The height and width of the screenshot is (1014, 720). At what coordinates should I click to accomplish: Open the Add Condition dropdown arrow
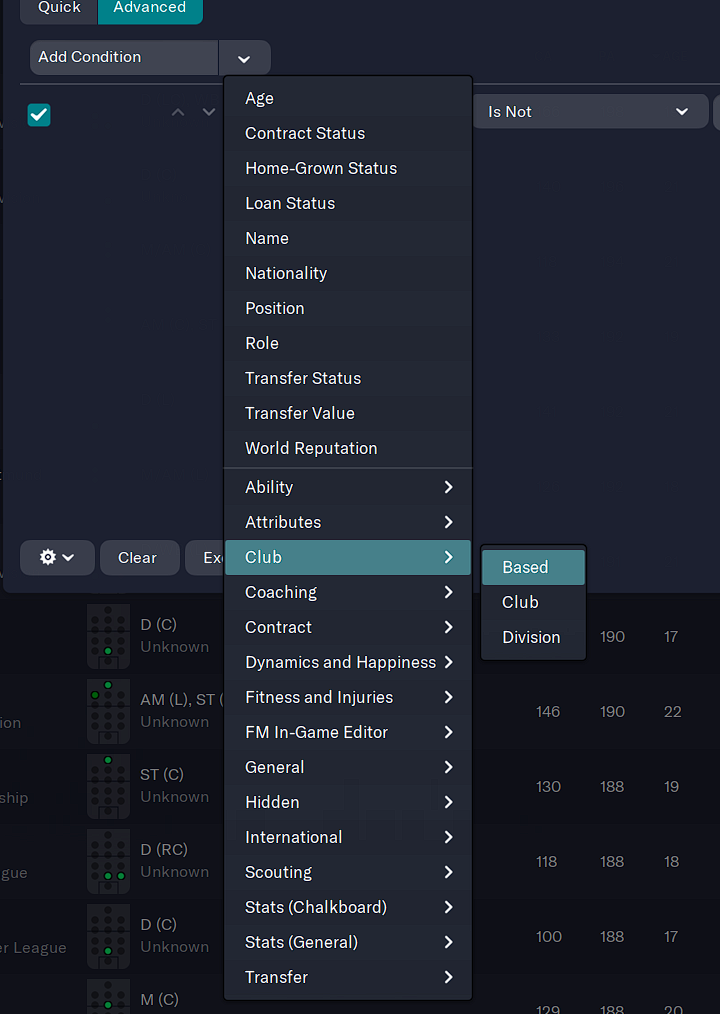coord(244,58)
